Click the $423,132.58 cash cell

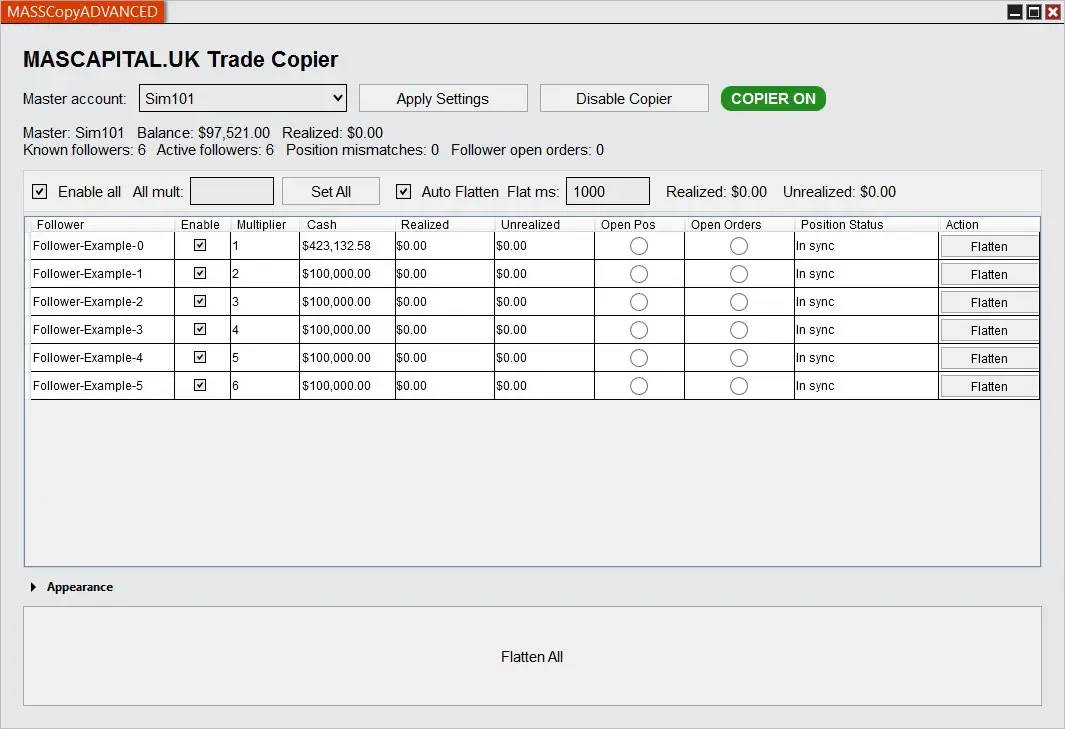click(347, 246)
